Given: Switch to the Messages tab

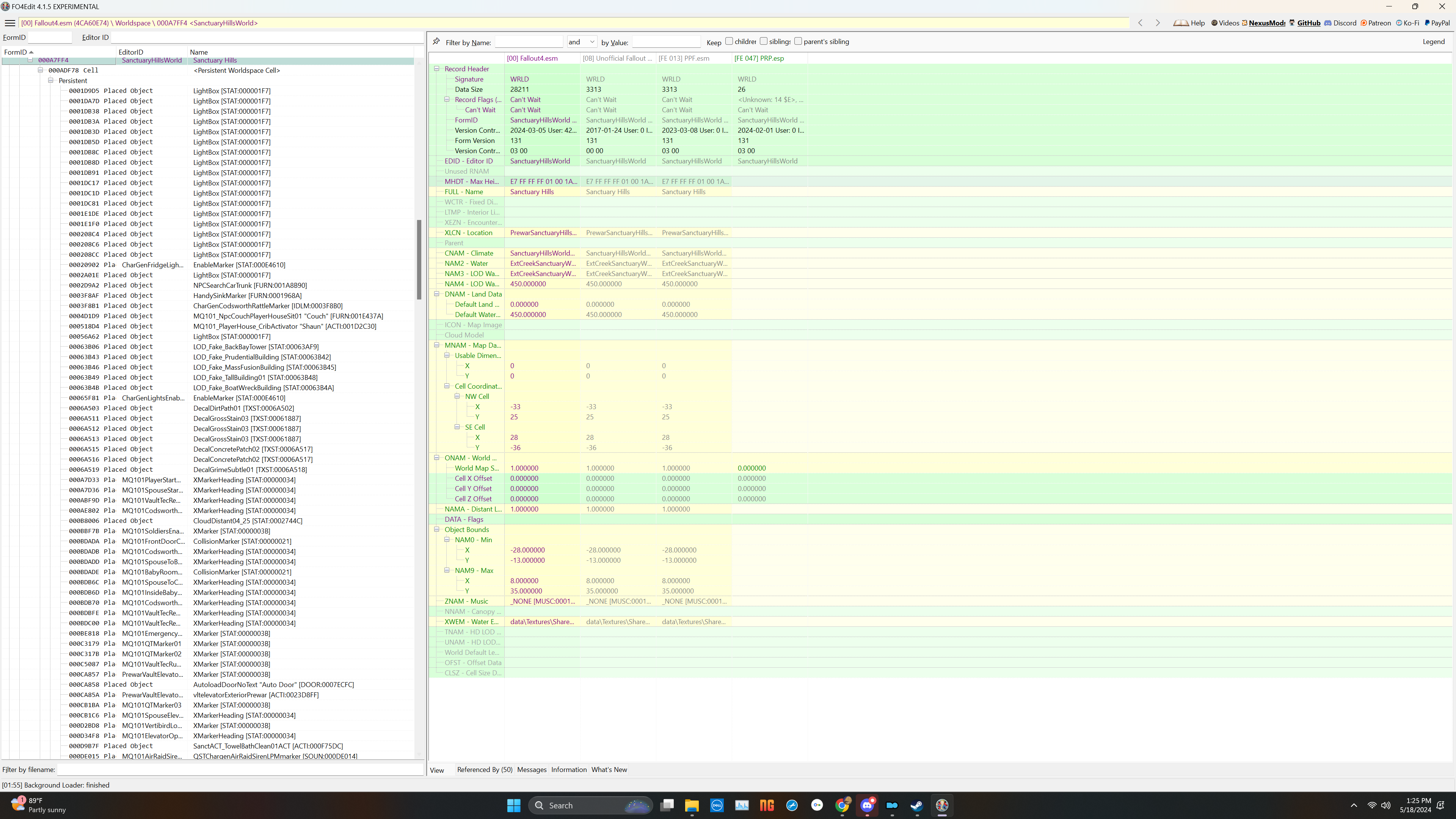Looking at the screenshot, I should coord(532,770).
